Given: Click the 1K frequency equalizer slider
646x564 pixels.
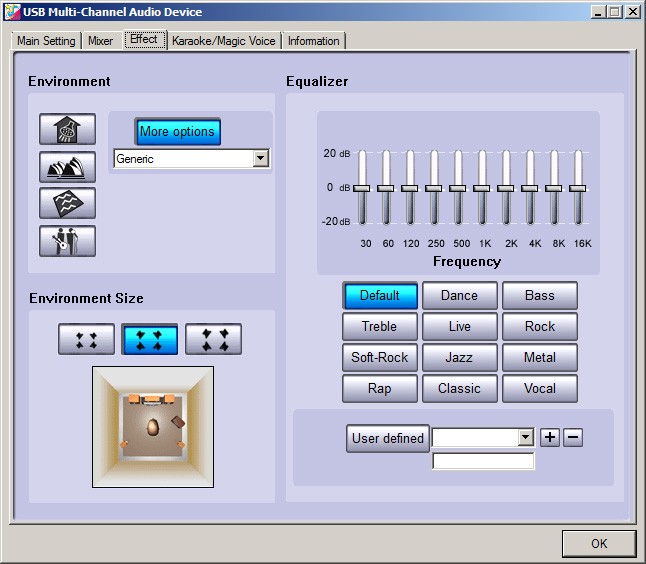Looking at the screenshot, I should [482, 187].
